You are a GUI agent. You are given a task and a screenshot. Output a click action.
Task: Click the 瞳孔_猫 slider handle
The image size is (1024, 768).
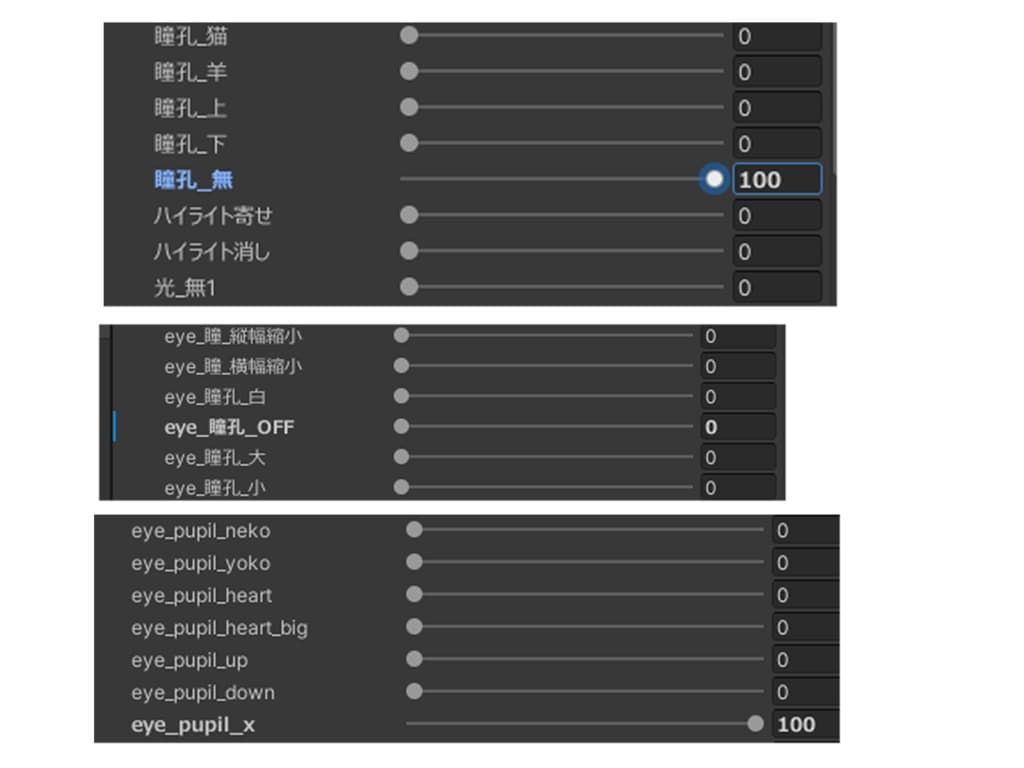point(409,36)
